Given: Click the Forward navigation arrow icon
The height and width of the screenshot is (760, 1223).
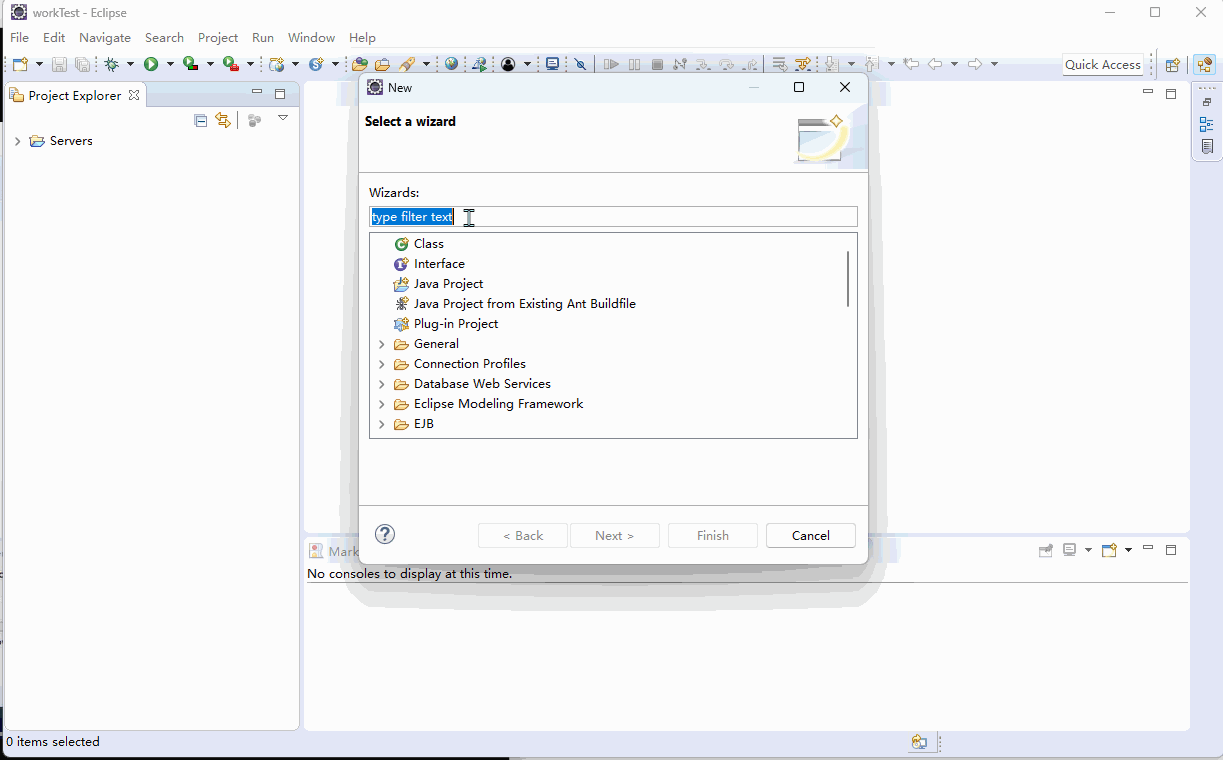Looking at the screenshot, I should coord(975,64).
